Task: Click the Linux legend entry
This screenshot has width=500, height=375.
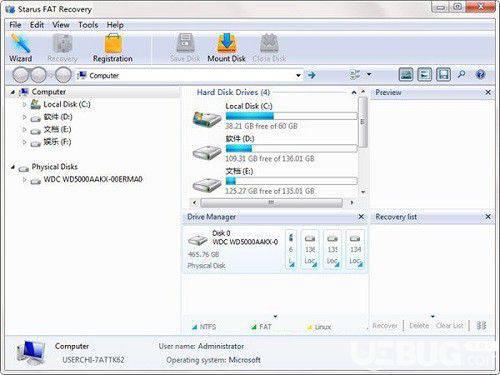Action: (319, 327)
